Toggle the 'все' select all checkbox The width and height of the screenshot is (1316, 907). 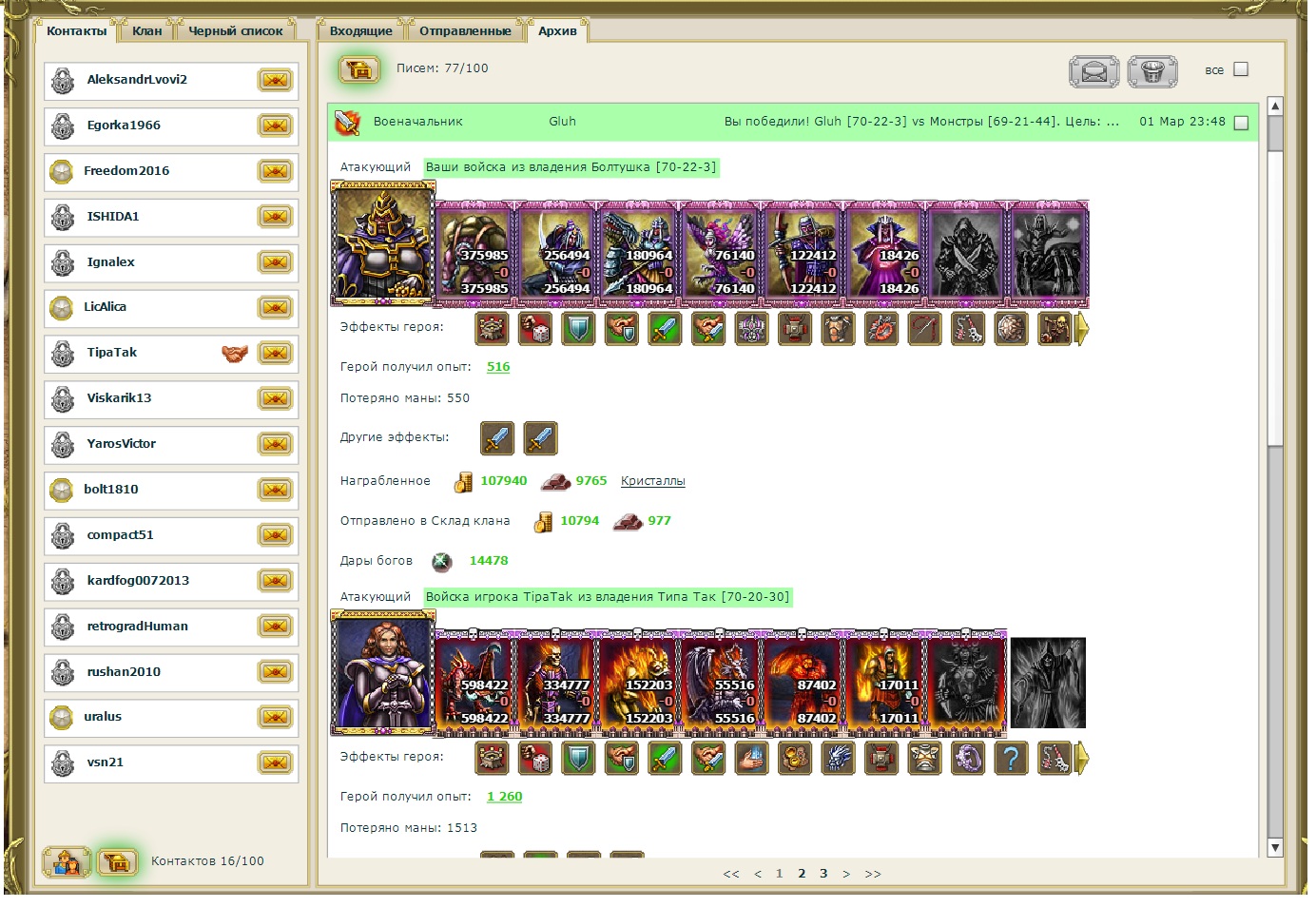point(1241,69)
